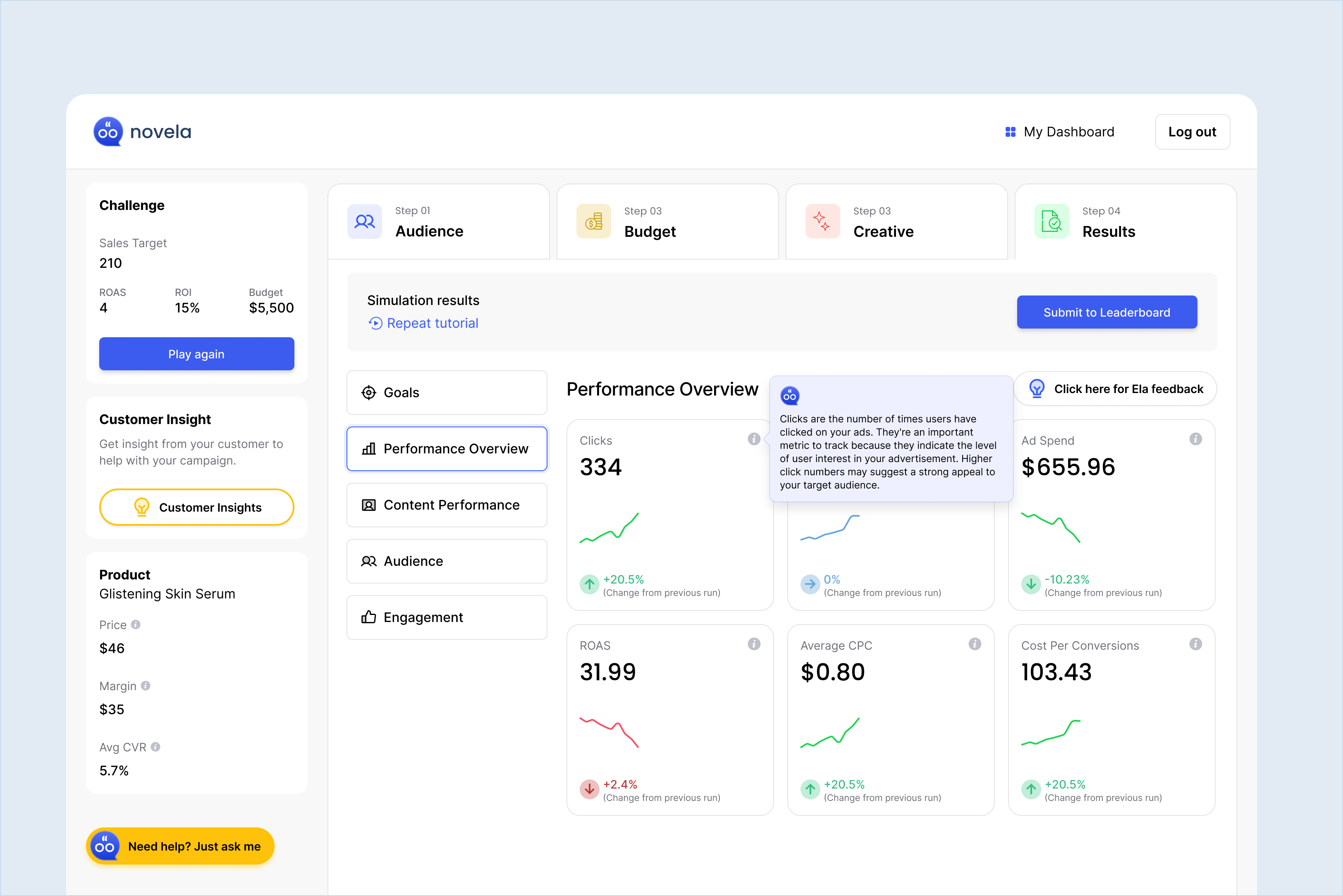The image size is (1343, 896).
Task: Click the Clicks card info icon
Action: [753, 439]
